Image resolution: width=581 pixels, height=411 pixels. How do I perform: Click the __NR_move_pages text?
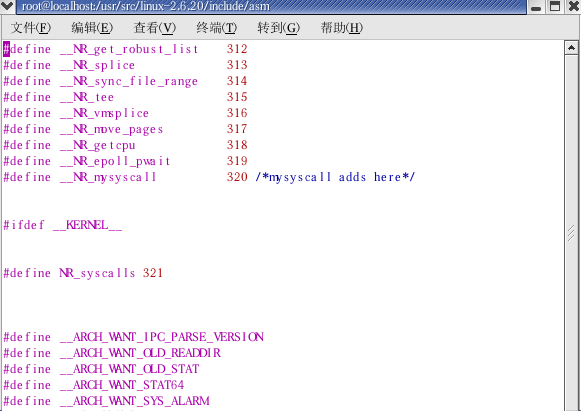[x=112, y=129]
